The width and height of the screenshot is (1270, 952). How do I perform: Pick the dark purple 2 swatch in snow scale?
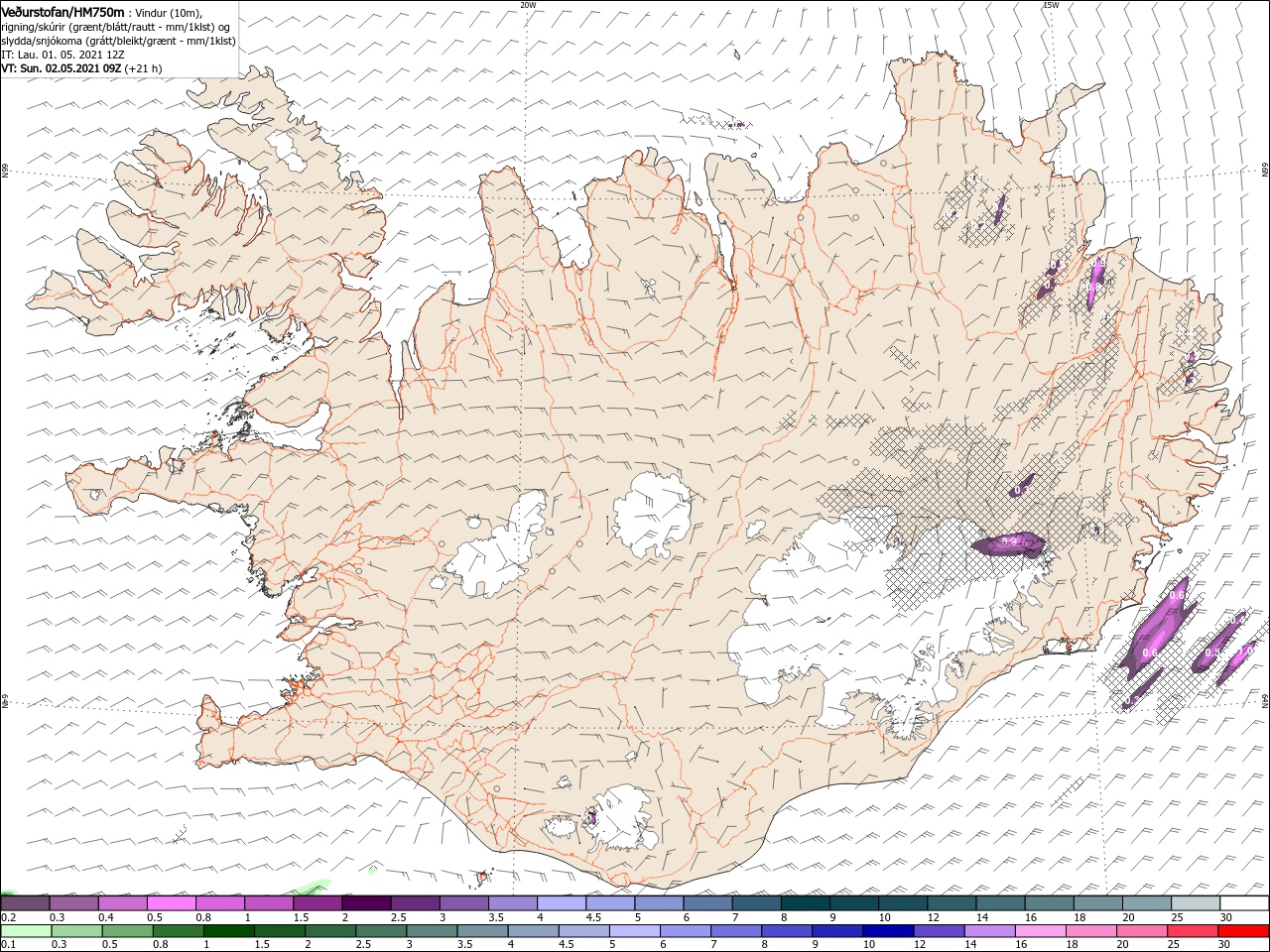pyautogui.click(x=365, y=902)
